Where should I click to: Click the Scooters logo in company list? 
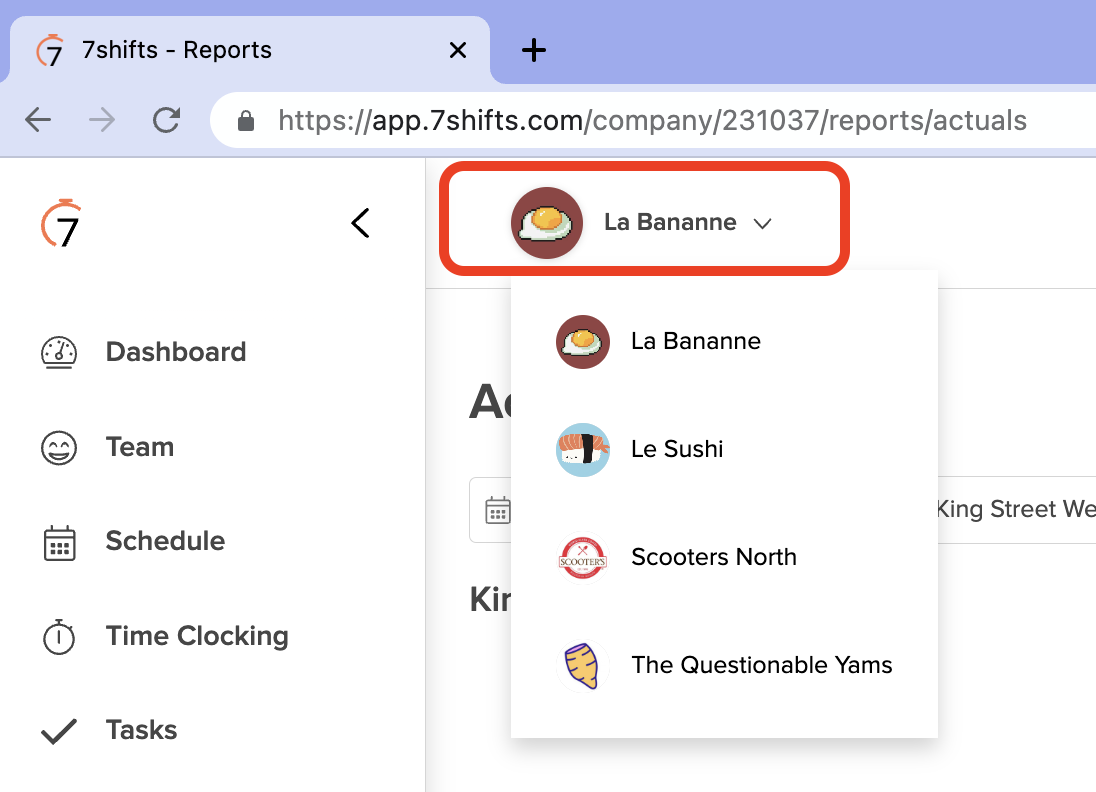coord(583,557)
